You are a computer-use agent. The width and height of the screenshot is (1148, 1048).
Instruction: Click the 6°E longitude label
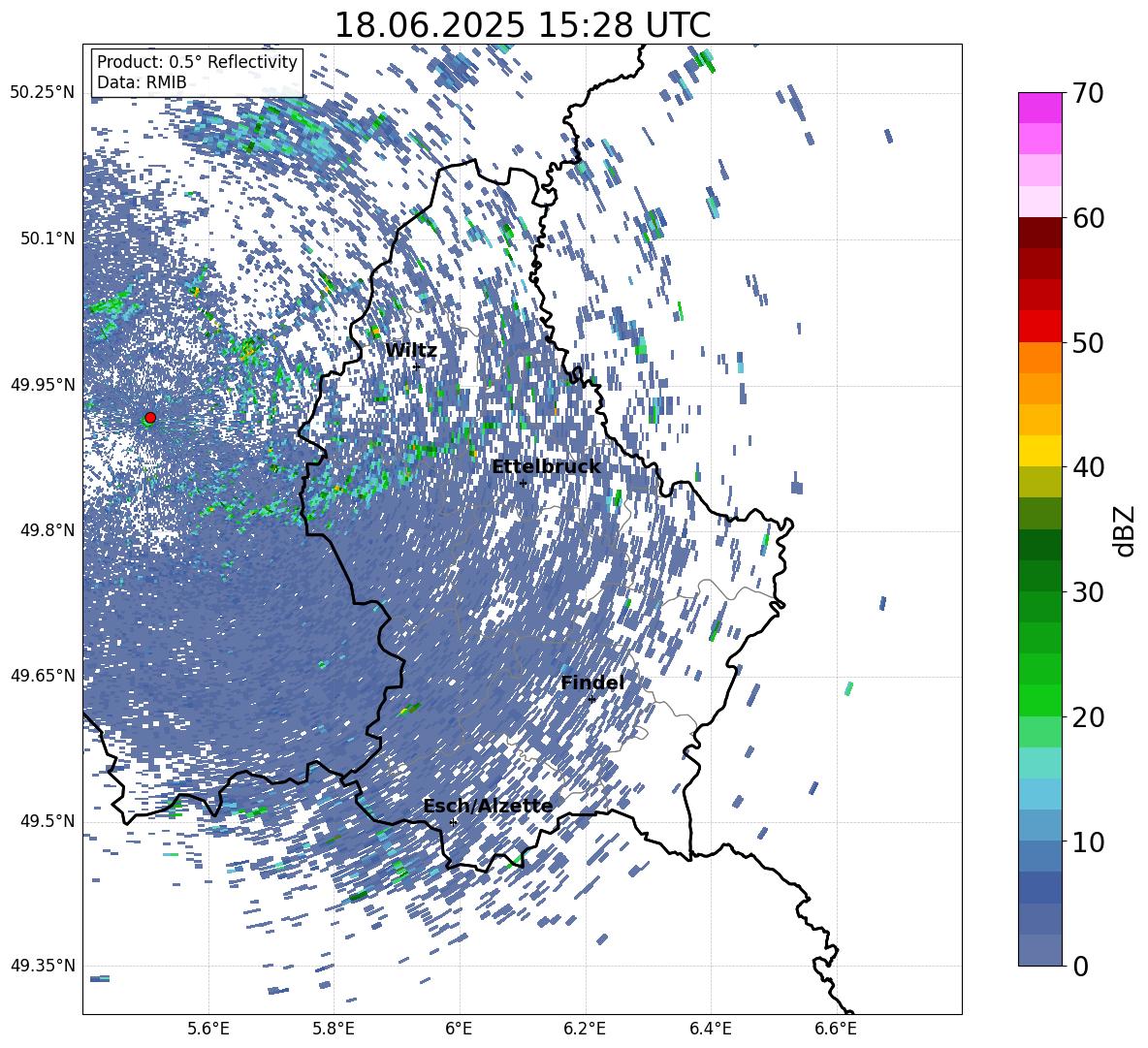[459, 1030]
